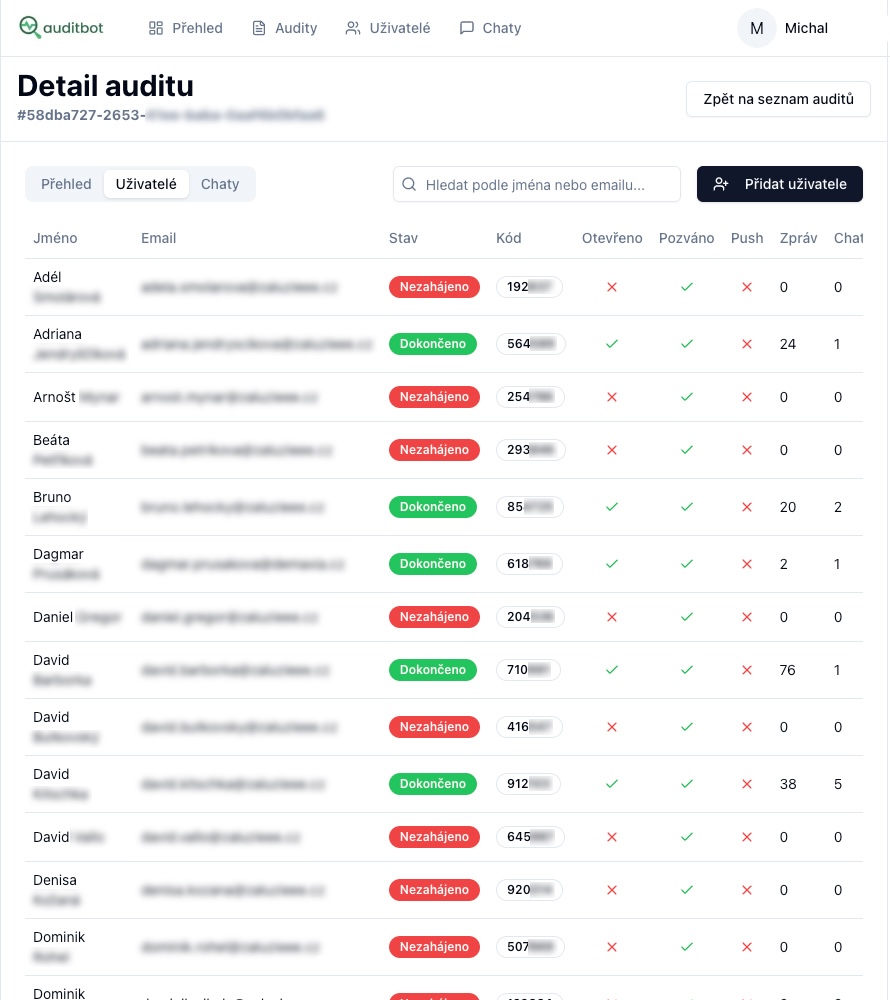Click red Otevřeno X in row with code 416

click(612, 727)
